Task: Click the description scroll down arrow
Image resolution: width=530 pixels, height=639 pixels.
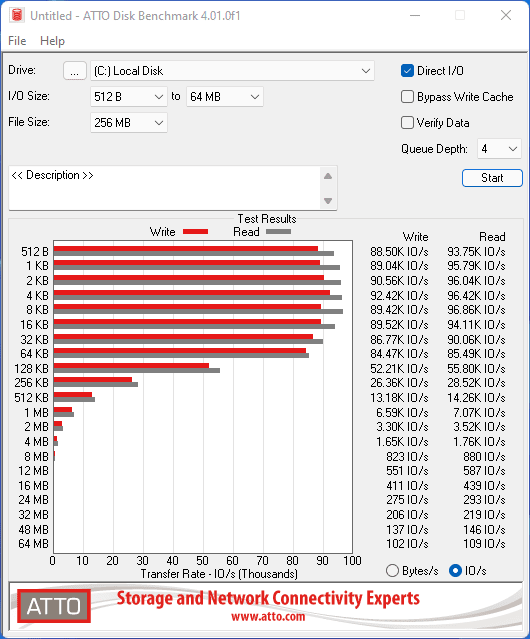Action: [328, 201]
